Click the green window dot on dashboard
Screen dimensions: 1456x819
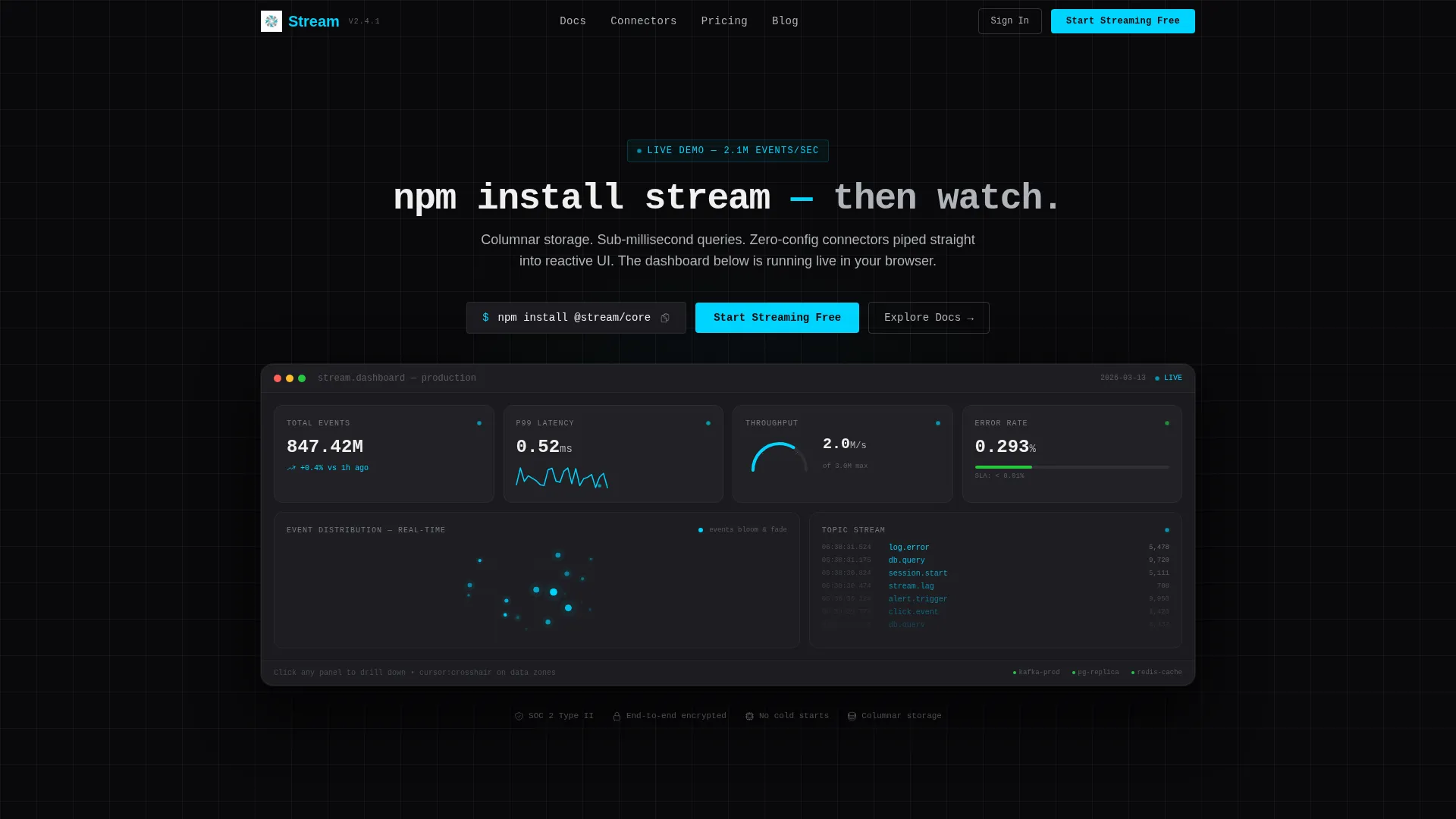point(302,378)
